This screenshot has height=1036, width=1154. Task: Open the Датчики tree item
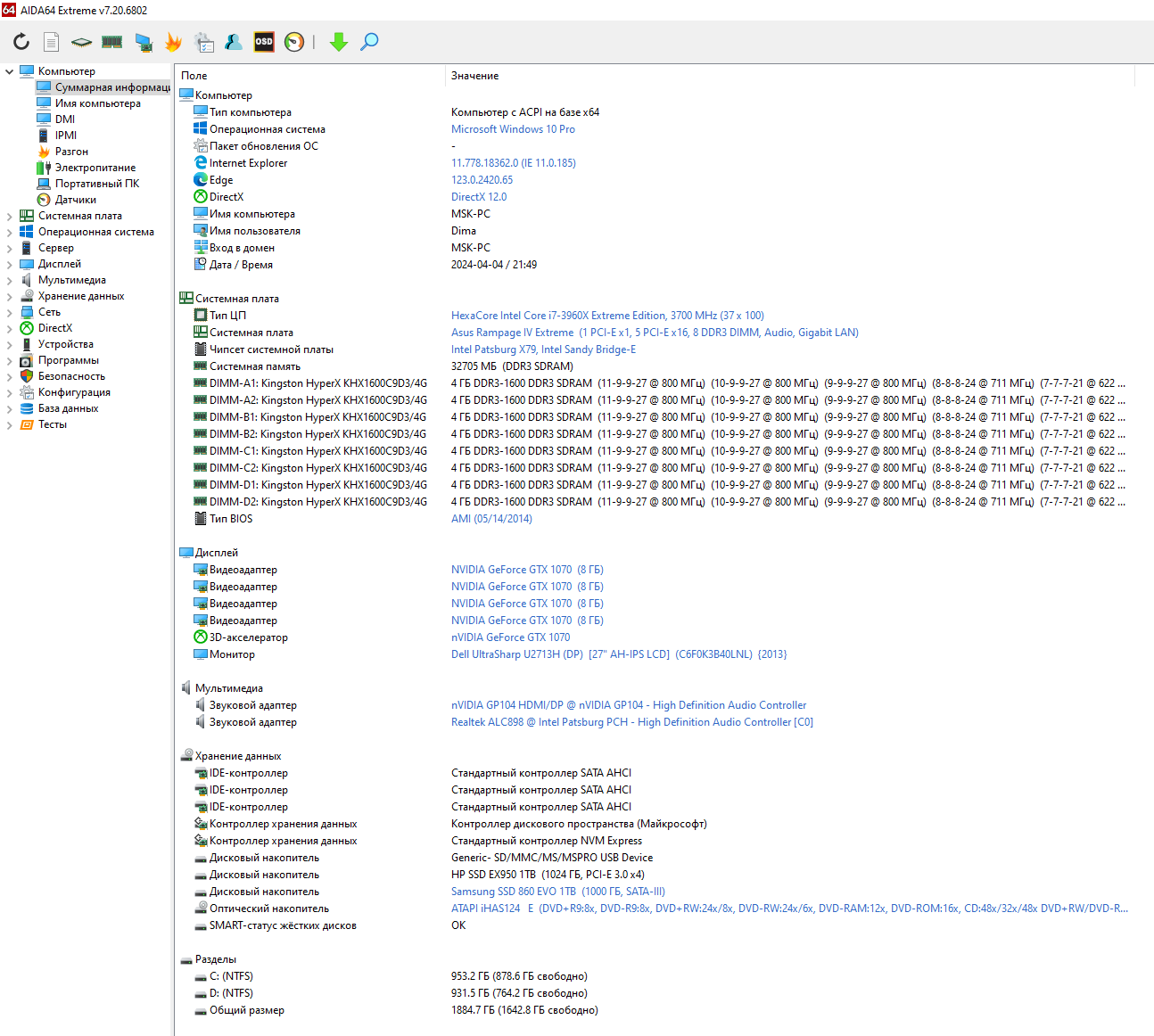point(75,200)
